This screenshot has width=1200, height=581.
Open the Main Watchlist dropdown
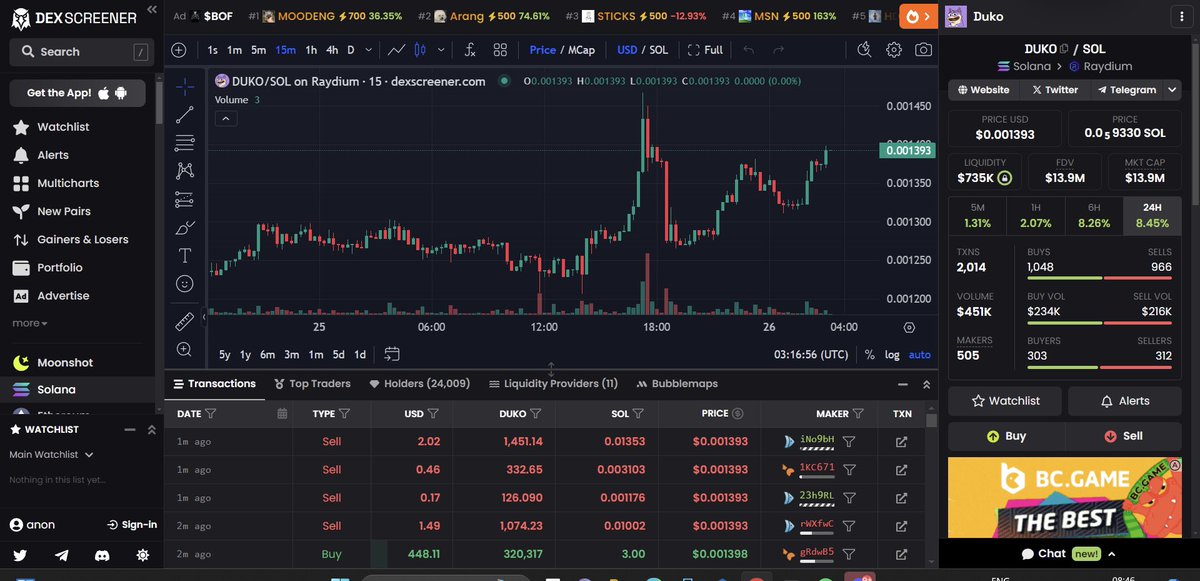[x=50, y=454]
